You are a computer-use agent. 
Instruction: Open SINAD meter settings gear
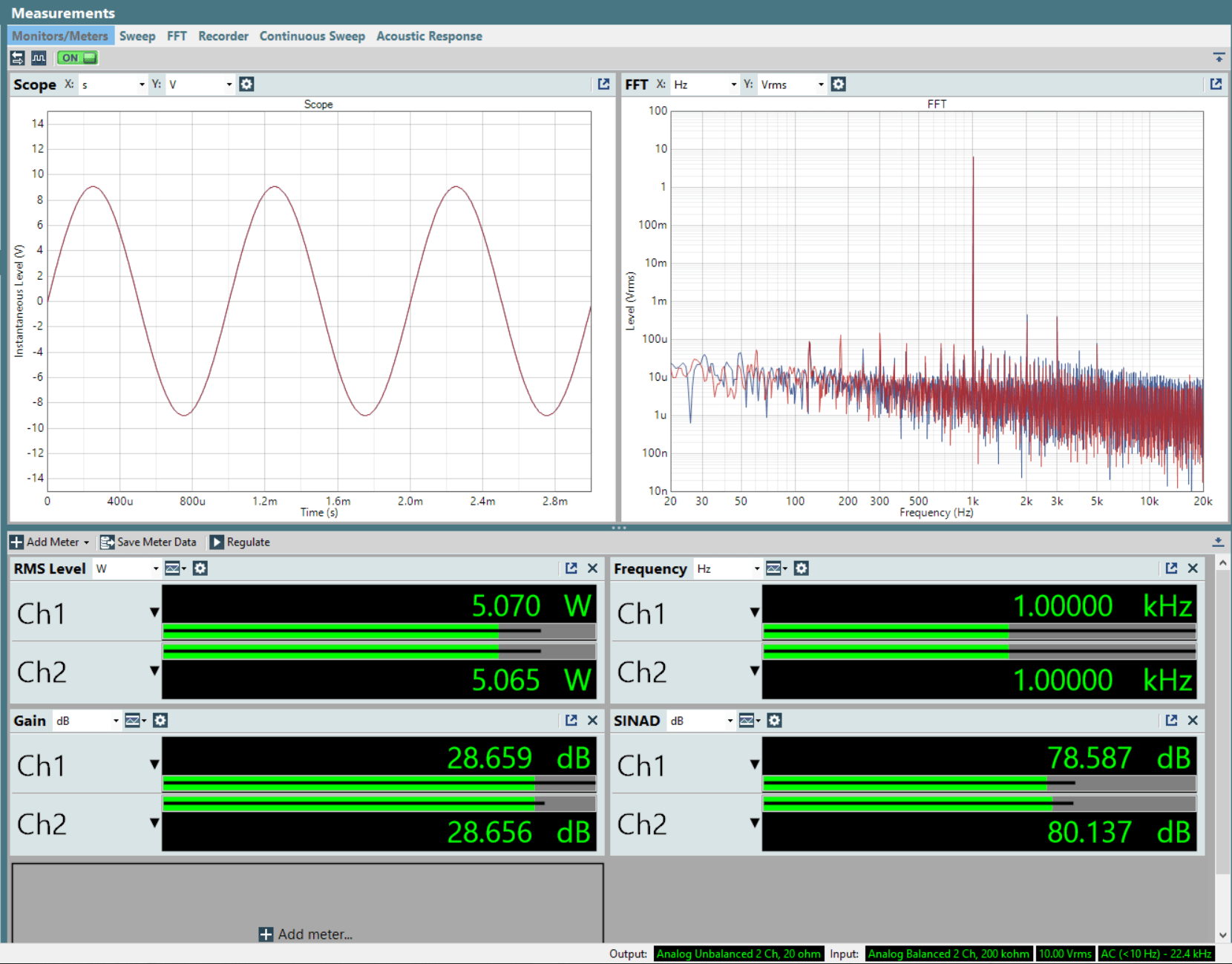click(x=775, y=721)
